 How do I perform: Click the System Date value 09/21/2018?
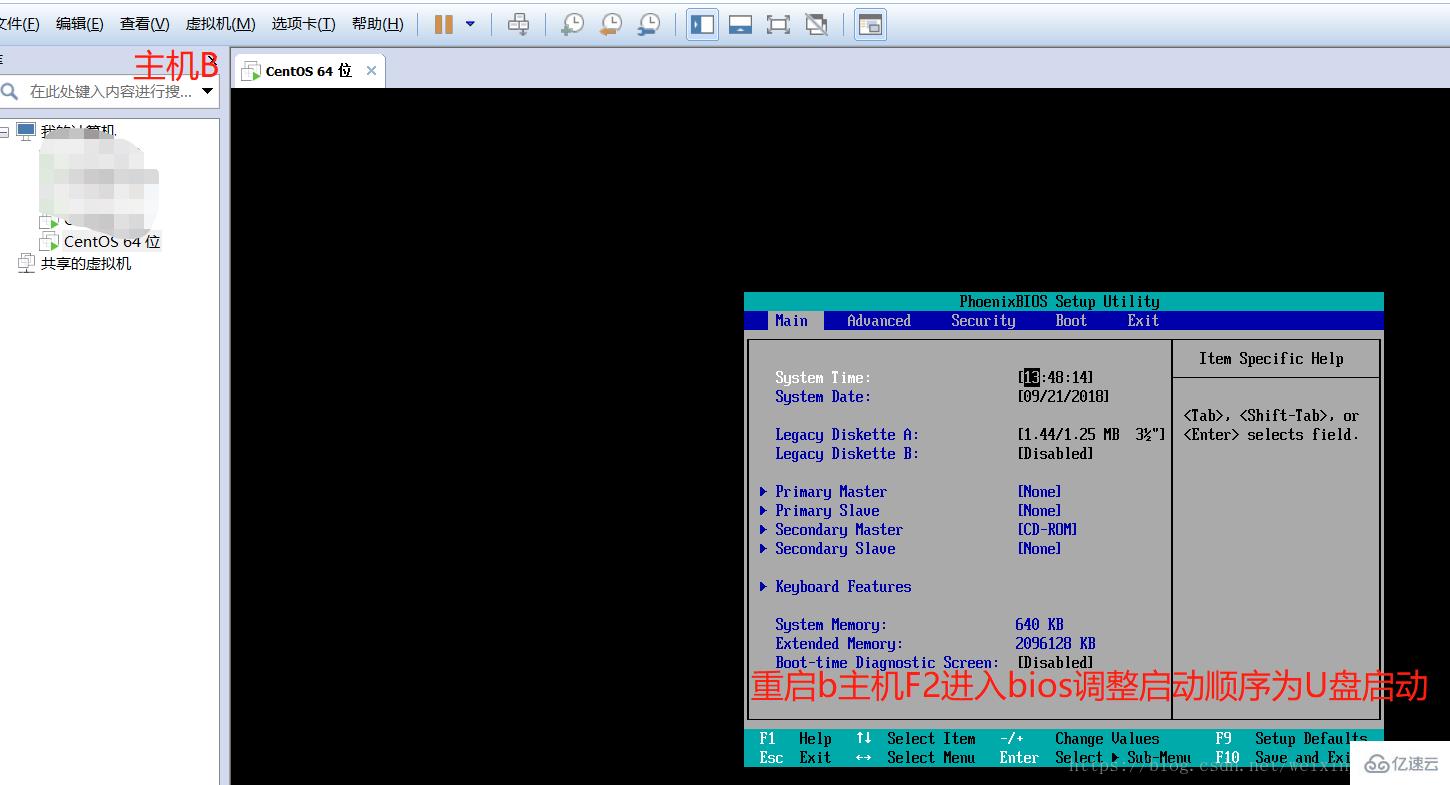point(1064,397)
